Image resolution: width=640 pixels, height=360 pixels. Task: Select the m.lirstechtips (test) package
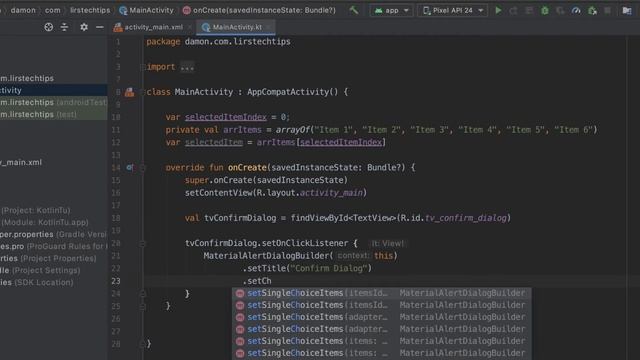53,115
